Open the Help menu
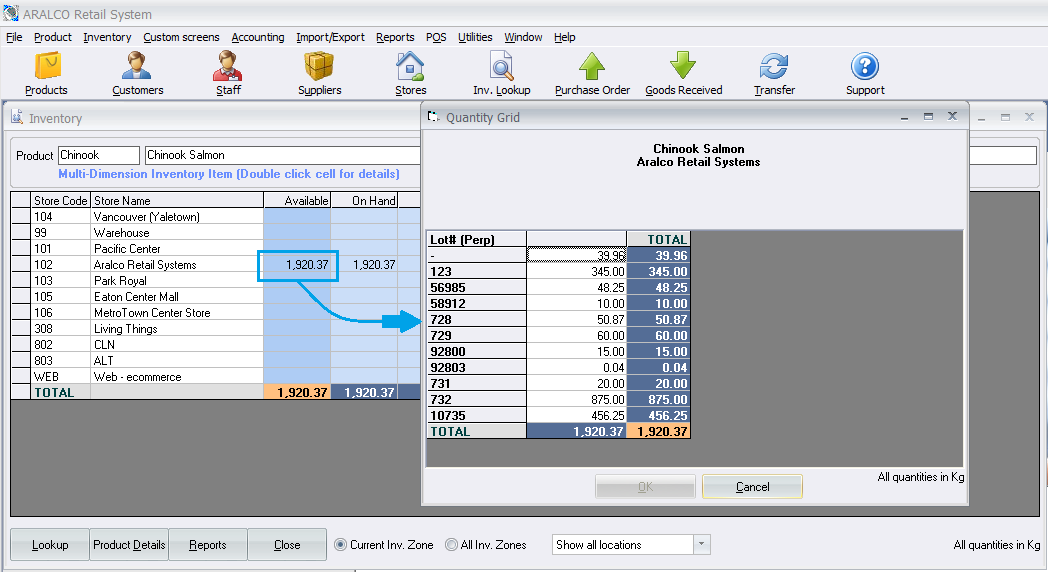This screenshot has width=1049, height=572. pos(565,37)
